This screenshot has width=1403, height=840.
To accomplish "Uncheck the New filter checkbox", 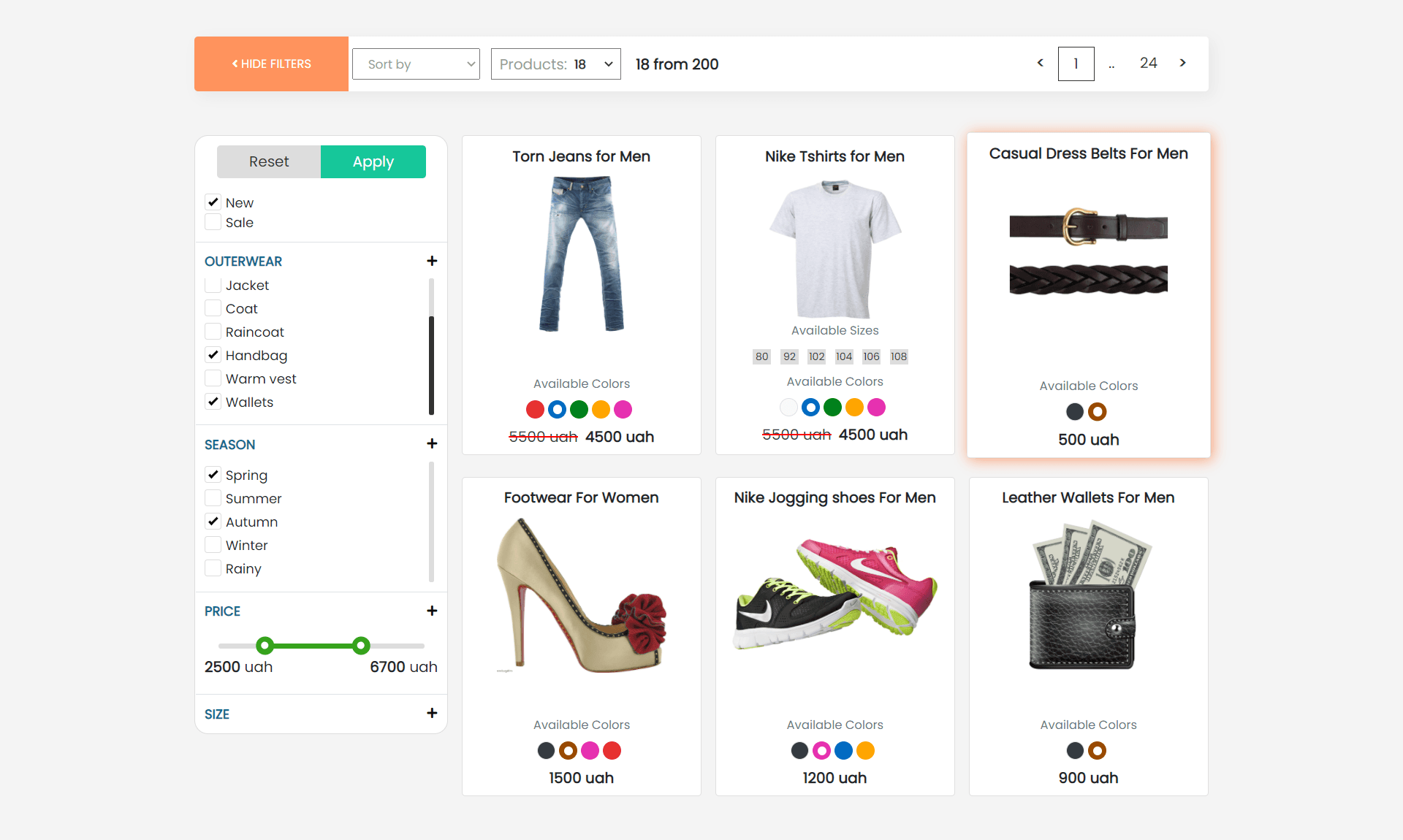I will click(x=213, y=202).
